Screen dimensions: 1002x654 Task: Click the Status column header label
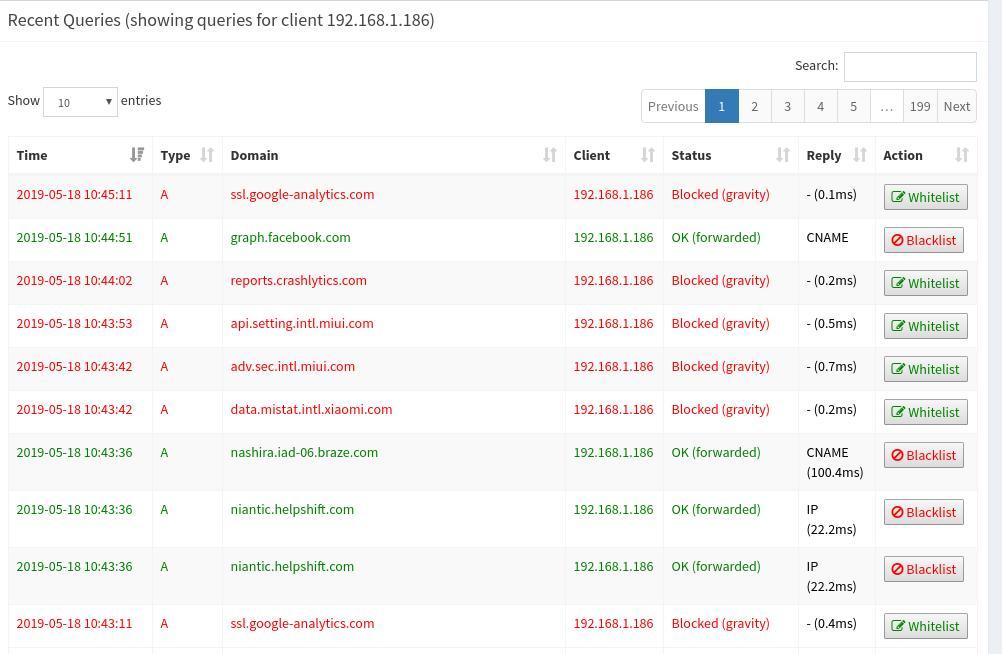pos(691,155)
